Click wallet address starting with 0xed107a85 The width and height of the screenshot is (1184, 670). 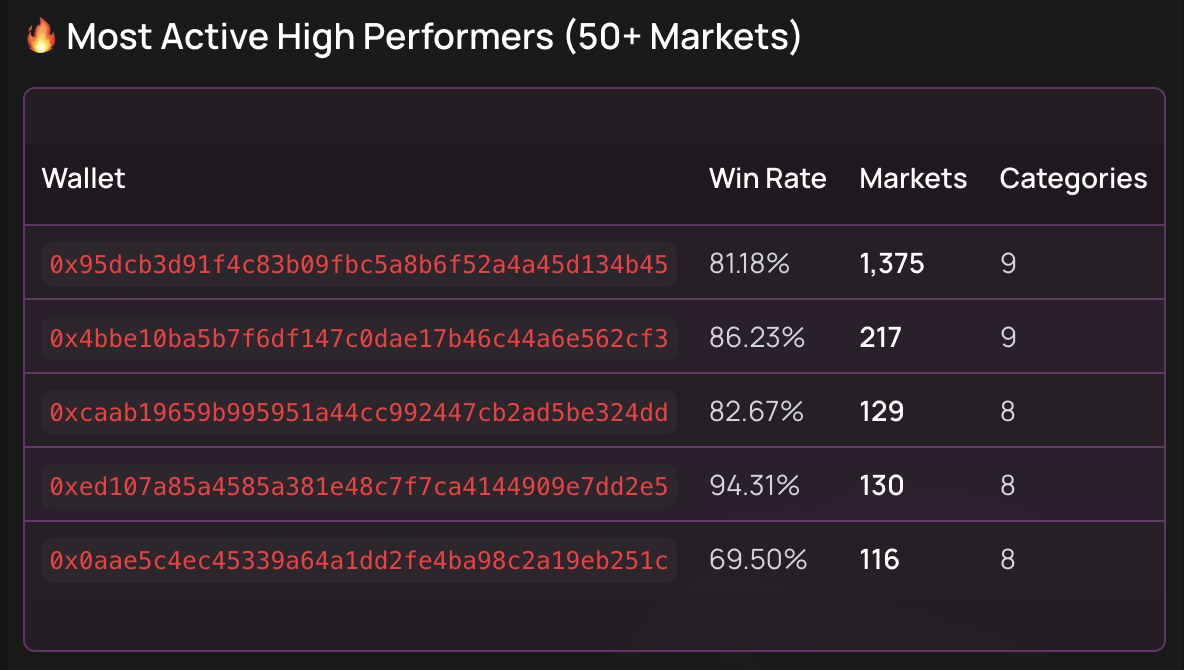(359, 486)
